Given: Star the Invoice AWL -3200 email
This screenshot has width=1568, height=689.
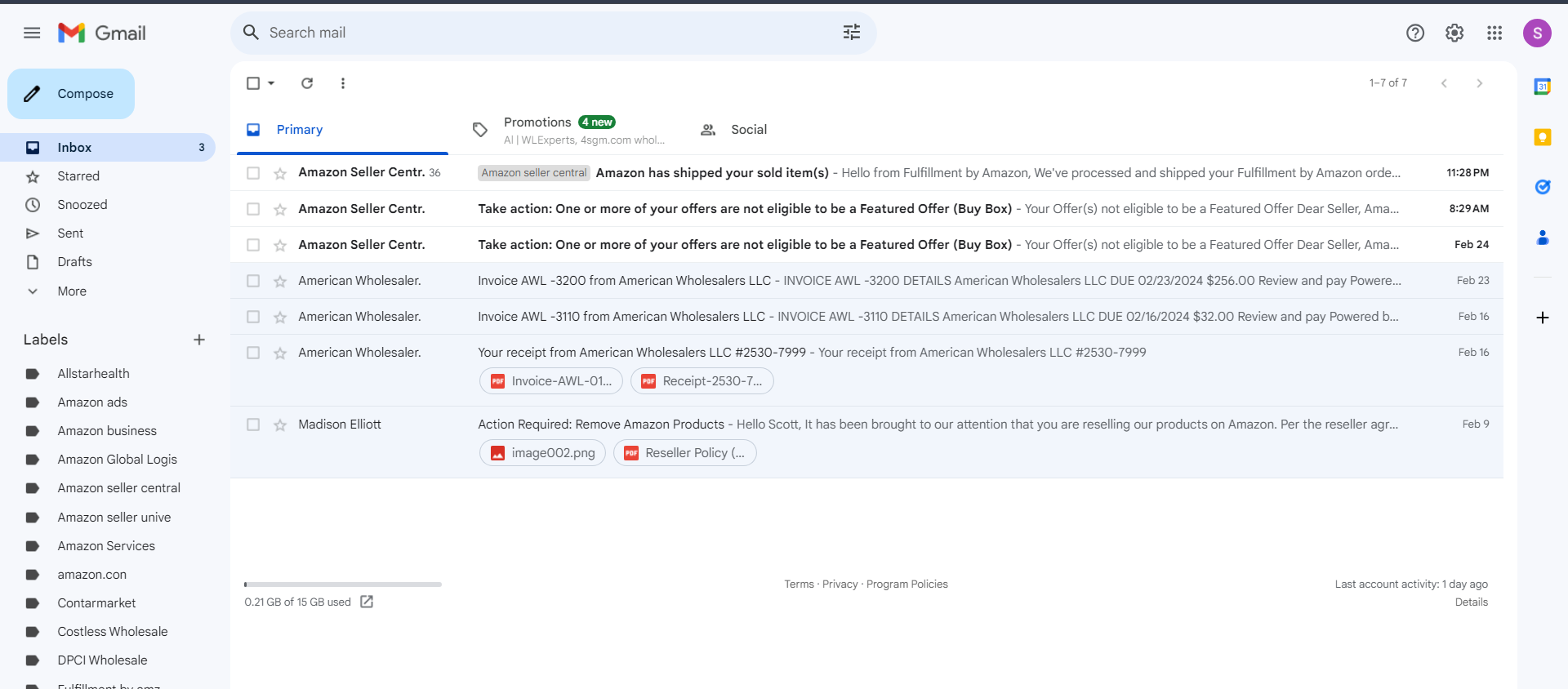Looking at the screenshot, I should click(280, 281).
